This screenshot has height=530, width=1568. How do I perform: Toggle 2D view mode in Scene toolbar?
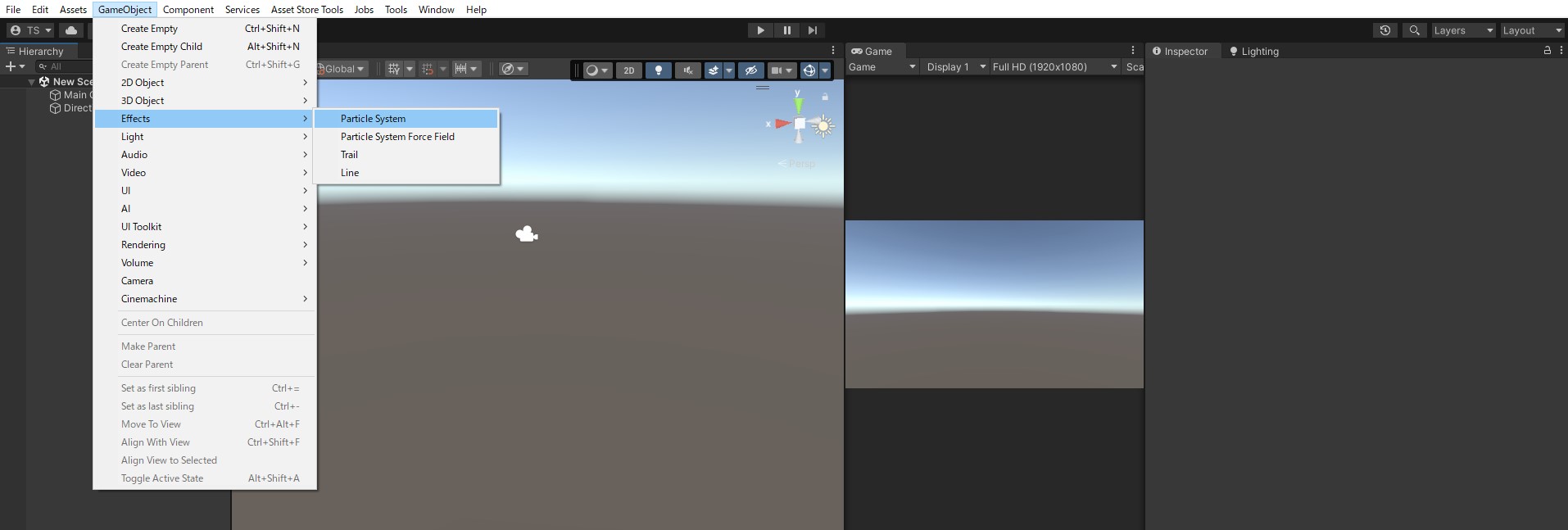(x=628, y=70)
